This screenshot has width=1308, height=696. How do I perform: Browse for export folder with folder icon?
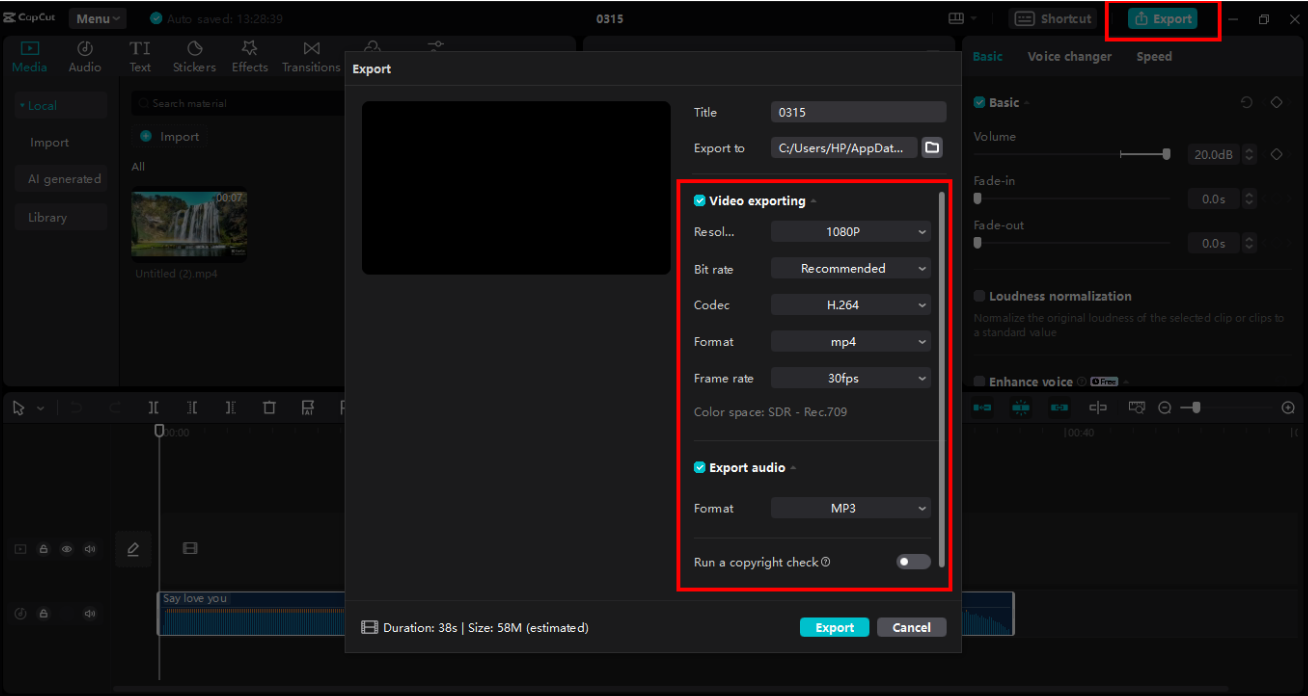[x=932, y=148]
